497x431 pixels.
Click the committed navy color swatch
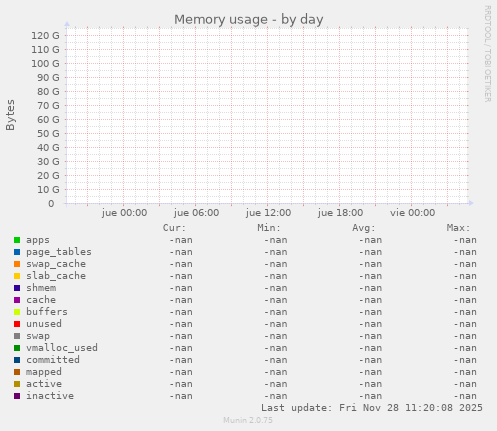pyautogui.click(x=17, y=360)
